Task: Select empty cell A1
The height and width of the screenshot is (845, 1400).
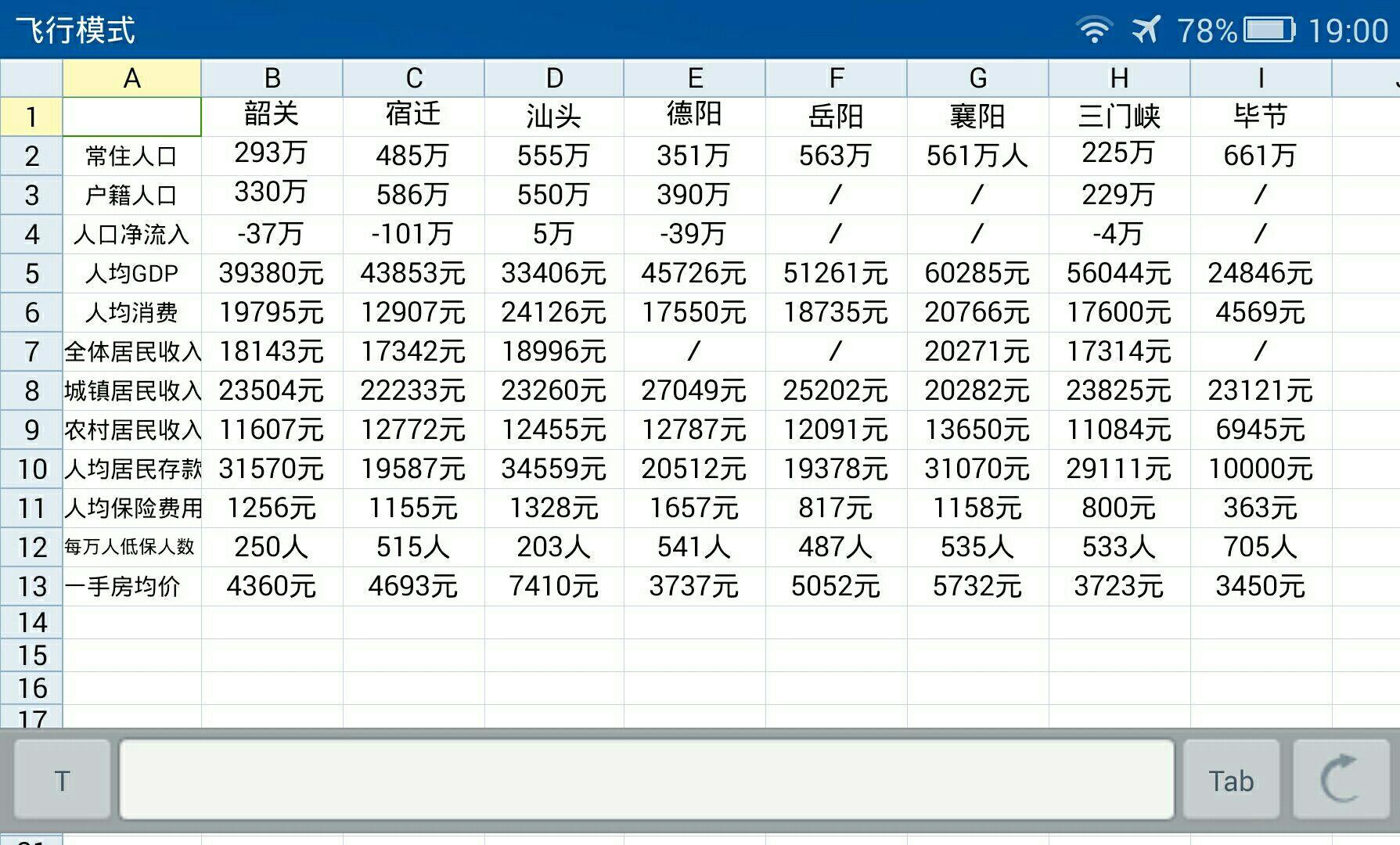Action: 131,117
